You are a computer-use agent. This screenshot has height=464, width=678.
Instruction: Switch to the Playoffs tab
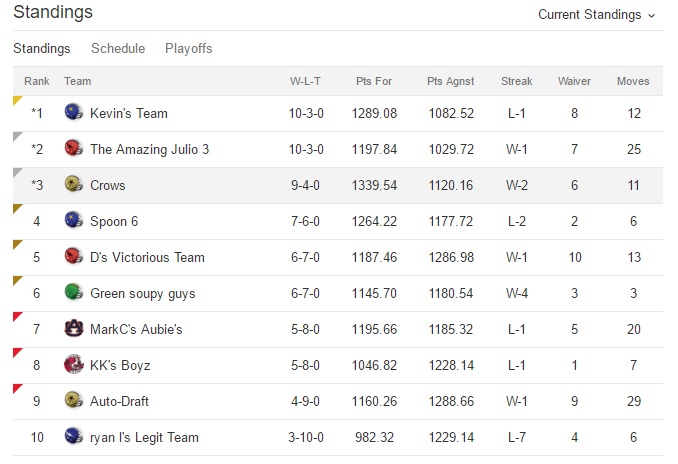189,48
